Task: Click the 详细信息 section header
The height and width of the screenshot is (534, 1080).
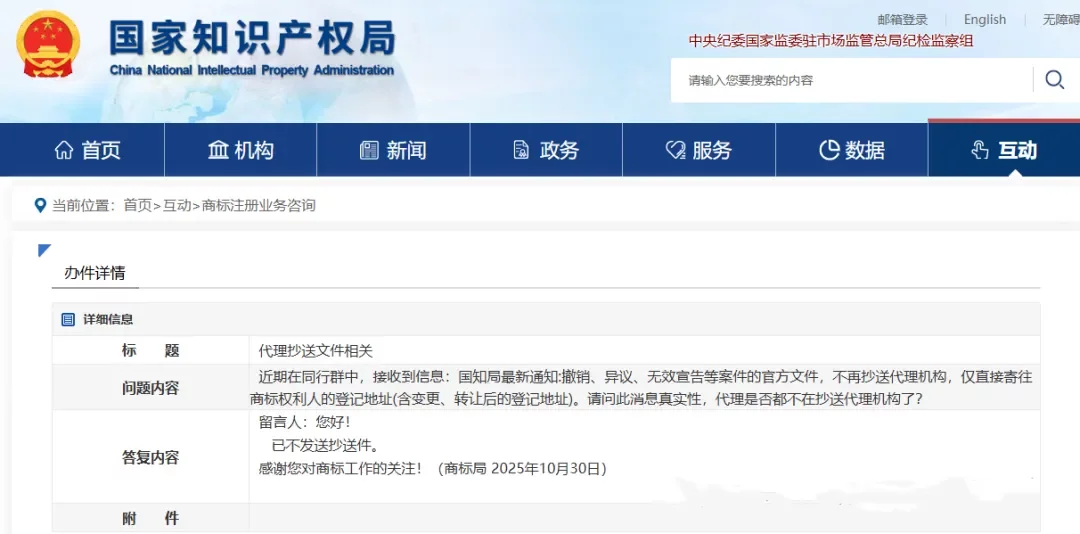Action: click(108, 319)
